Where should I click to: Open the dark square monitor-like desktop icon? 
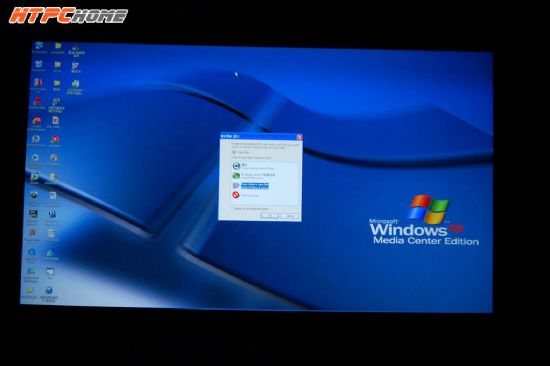tap(33, 214)
